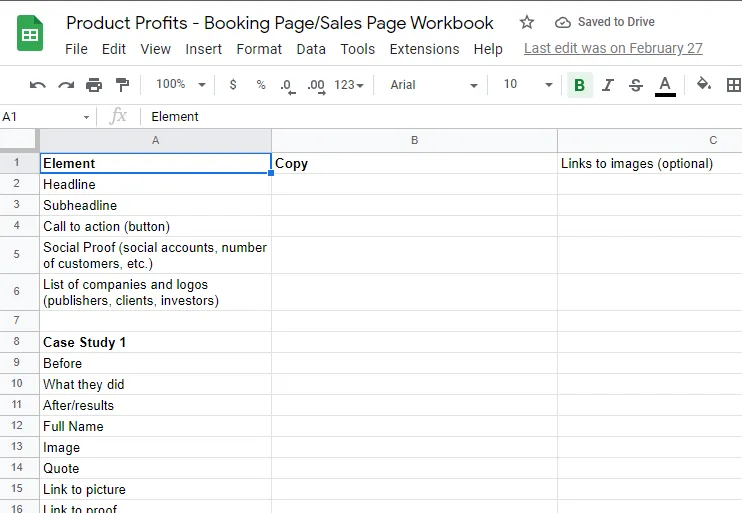The width and height of the screenshot is (742, 513).
Task: Toggle Bold formatting off
Action: [x=579, y=85]
